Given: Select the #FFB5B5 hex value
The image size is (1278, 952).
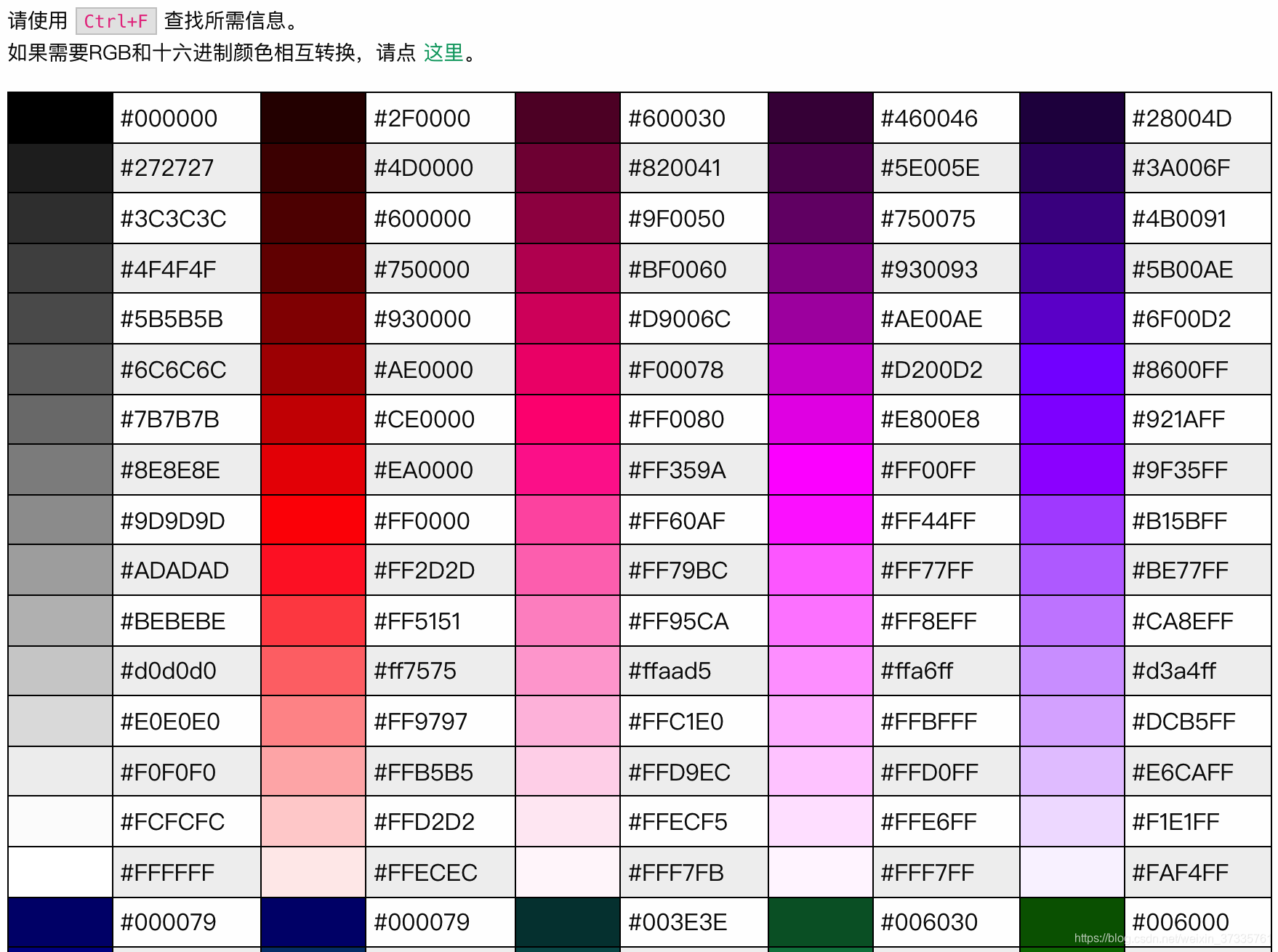Looking at the screenshot, I should point(423,773).
